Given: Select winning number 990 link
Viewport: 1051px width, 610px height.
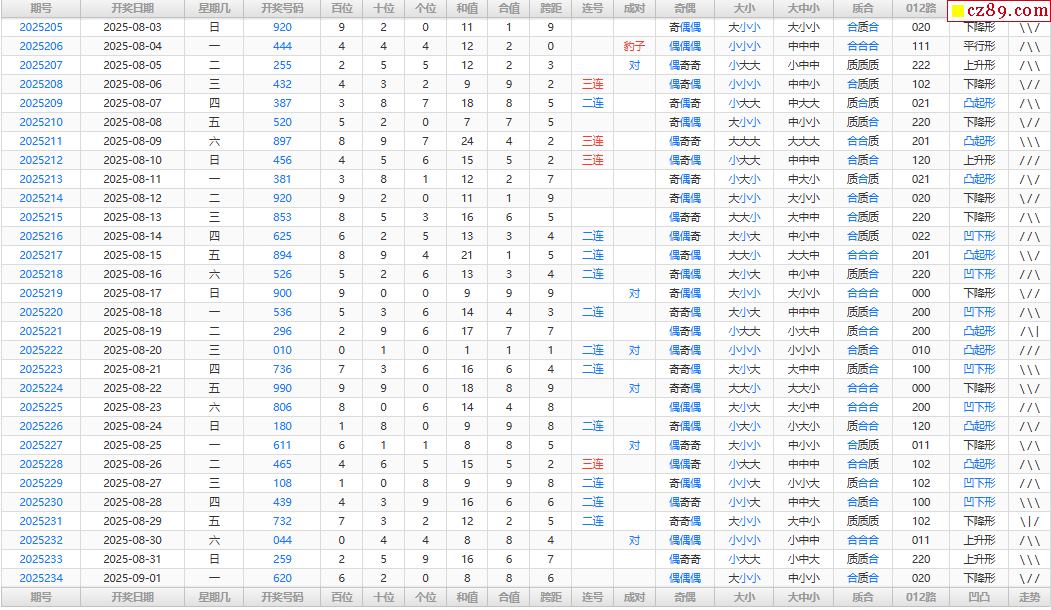Looking at the screenshot, I should [x=282, y=388].
